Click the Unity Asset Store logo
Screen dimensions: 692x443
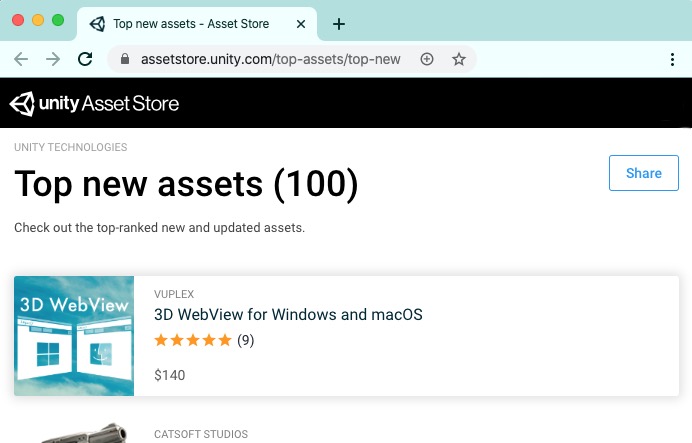pos(94,104)
